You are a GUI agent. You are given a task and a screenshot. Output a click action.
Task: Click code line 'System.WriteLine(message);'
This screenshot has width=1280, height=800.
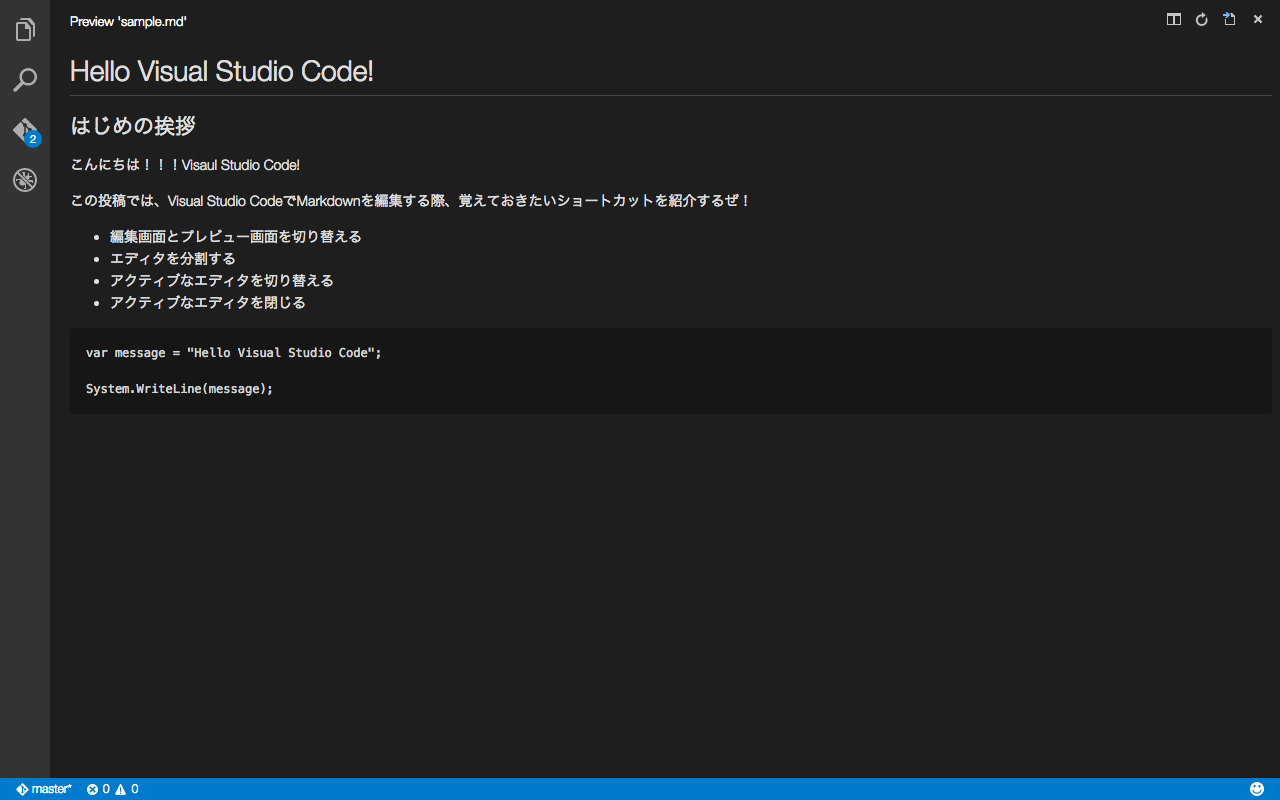pos(180,389)
